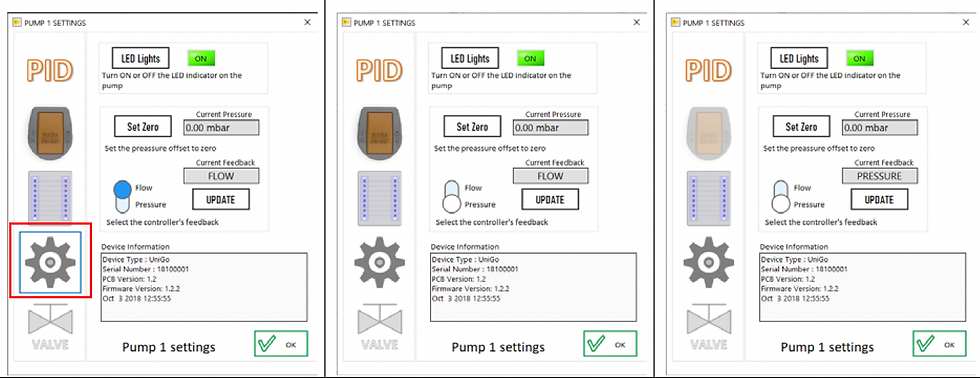Flip the Flow/Pressure switch in right window
Screen dimensions: 980x378
click(x=782, y=196)
